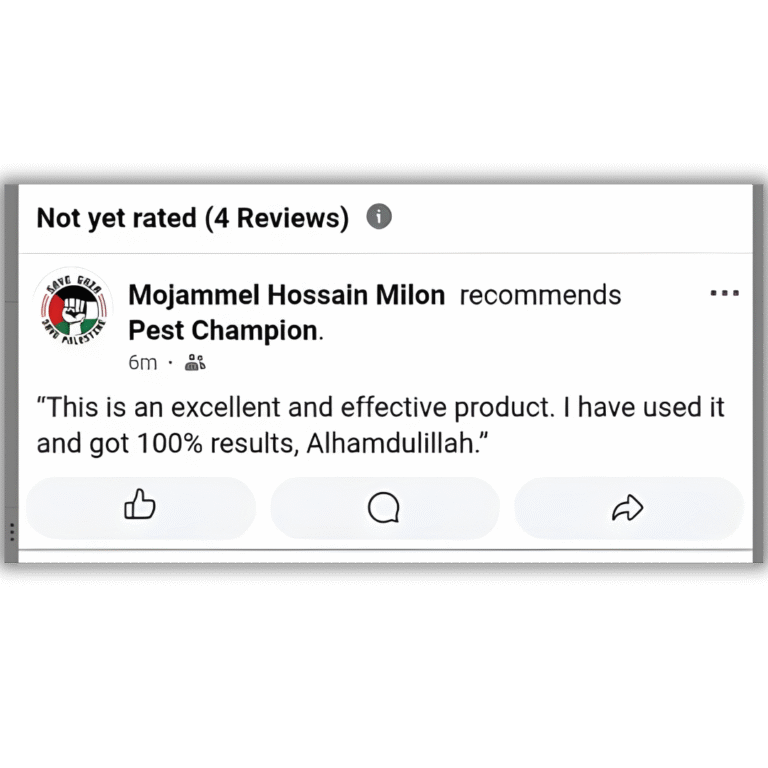Click the review text starting 'This is an excellent'
The image size is (768, 768).
(380, 425)
